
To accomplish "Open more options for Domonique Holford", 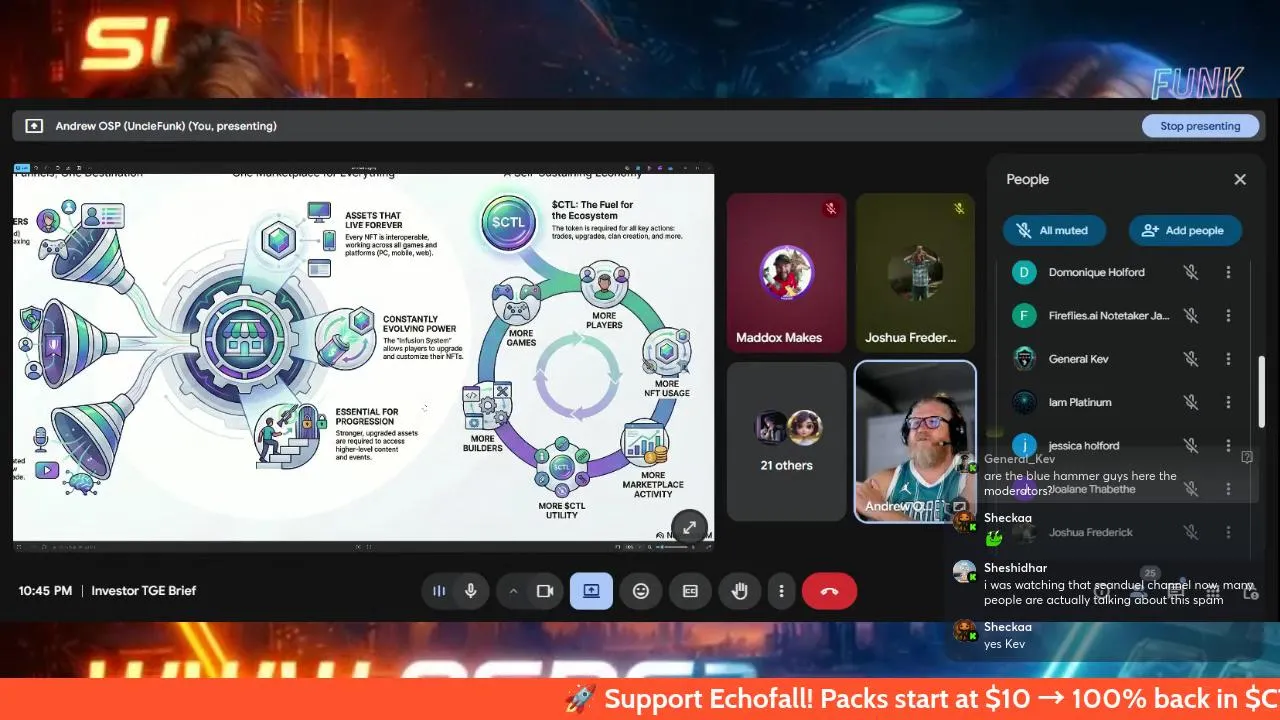I will click(x=1228, y=272).
